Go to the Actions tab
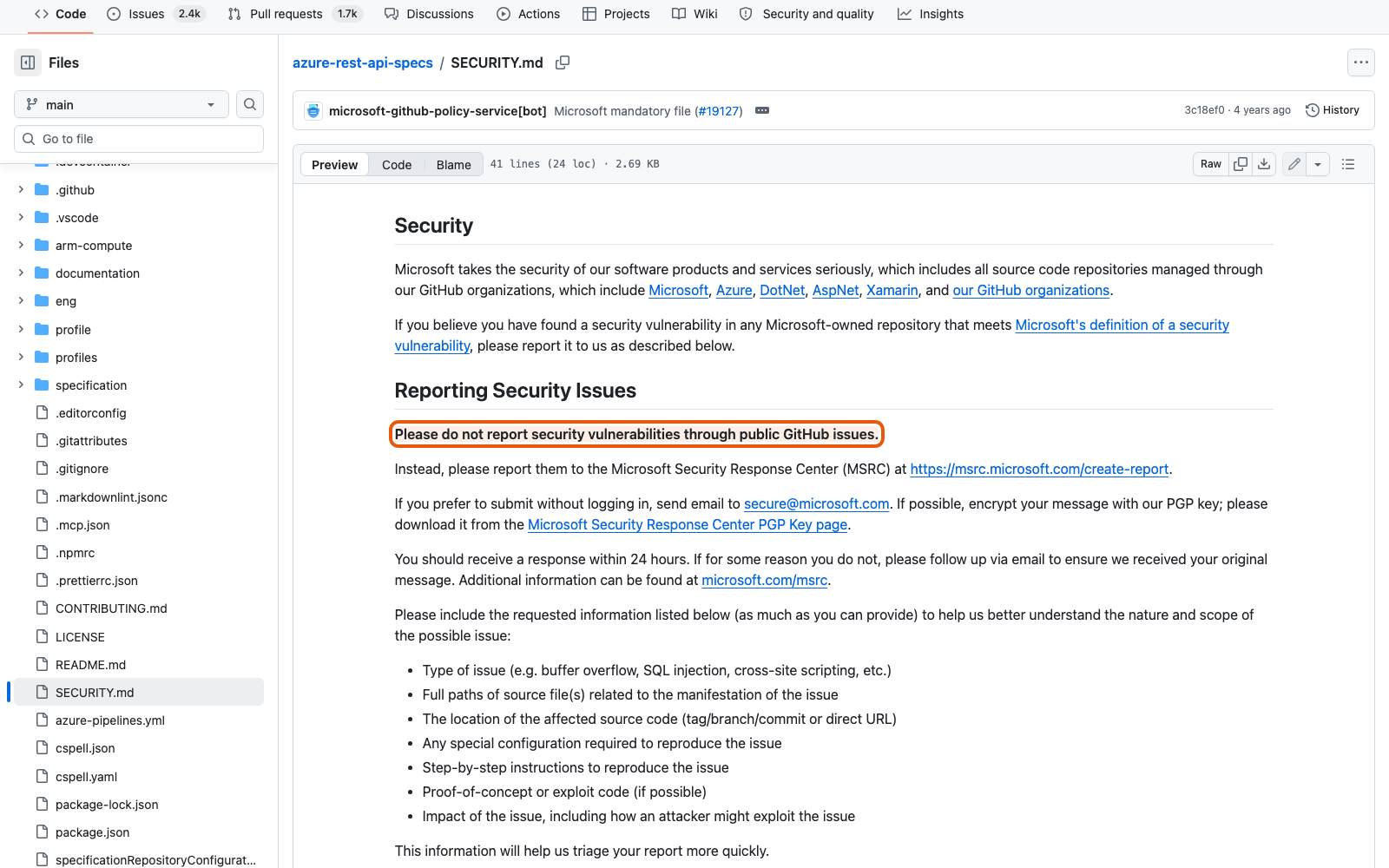The width and height of the screenshot is (1389, 868). 528,14
